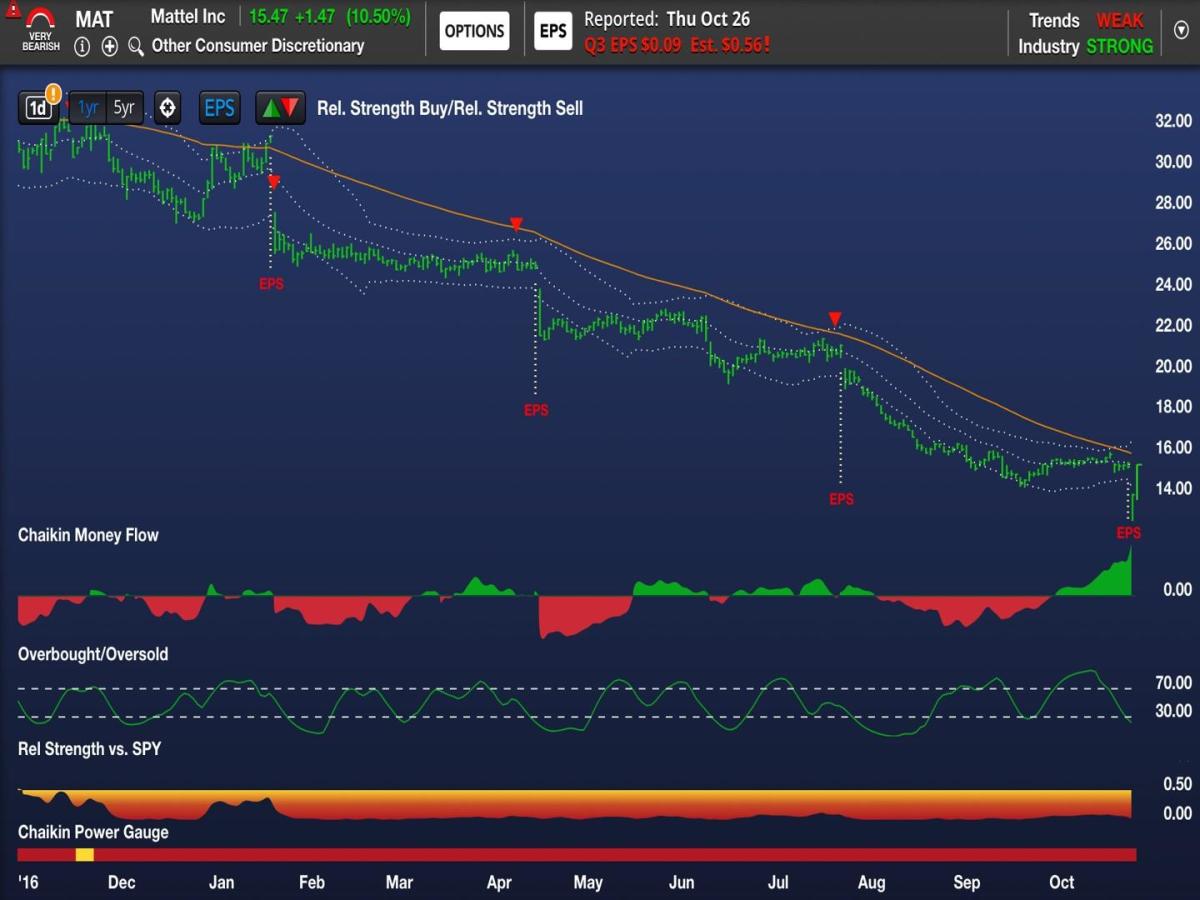This screenshot has height=900, width=1200.
Task: Click the magnifying glass search icon
Action: pos(136,46)
